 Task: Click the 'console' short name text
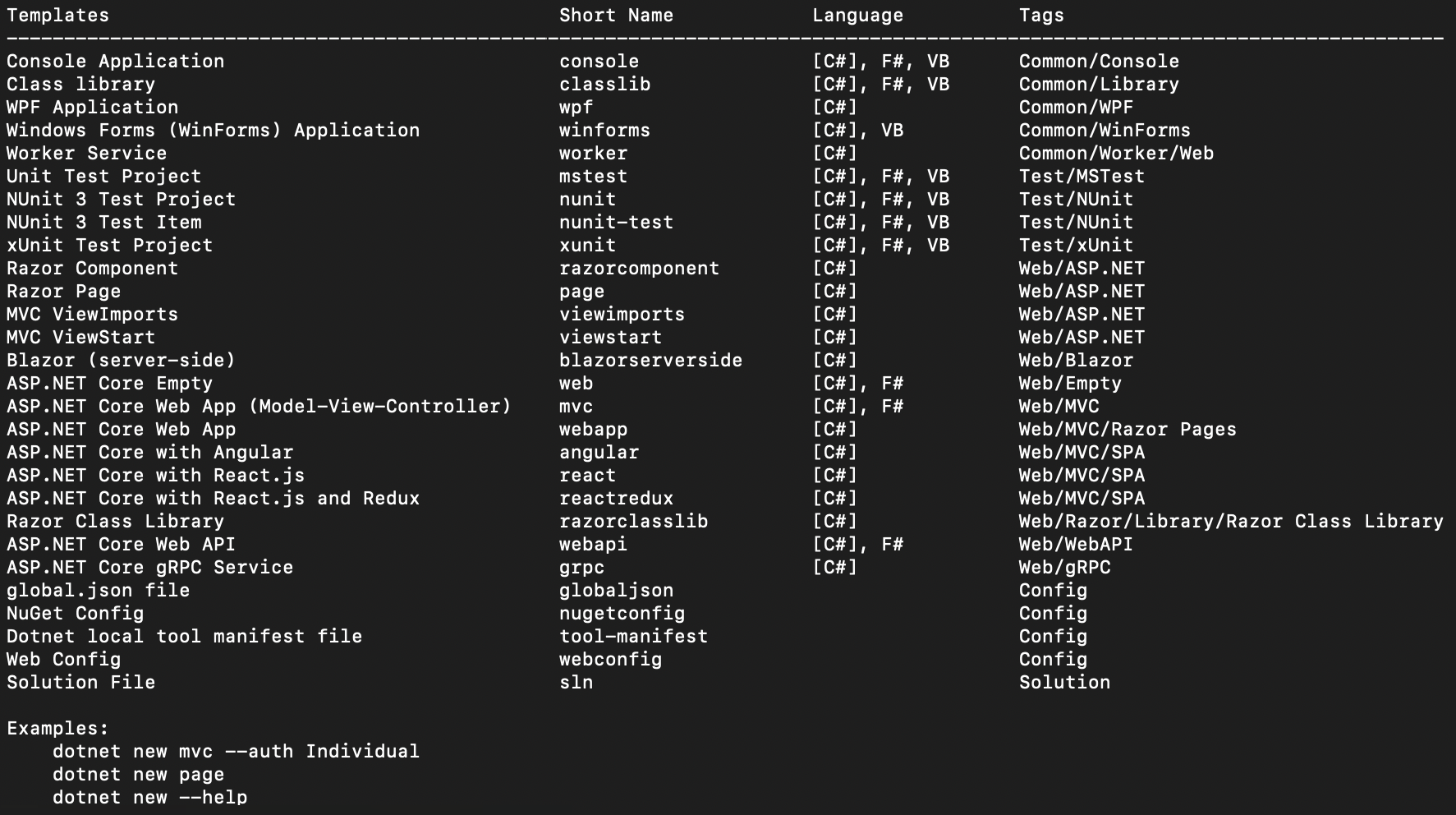[x=599, y=62]
